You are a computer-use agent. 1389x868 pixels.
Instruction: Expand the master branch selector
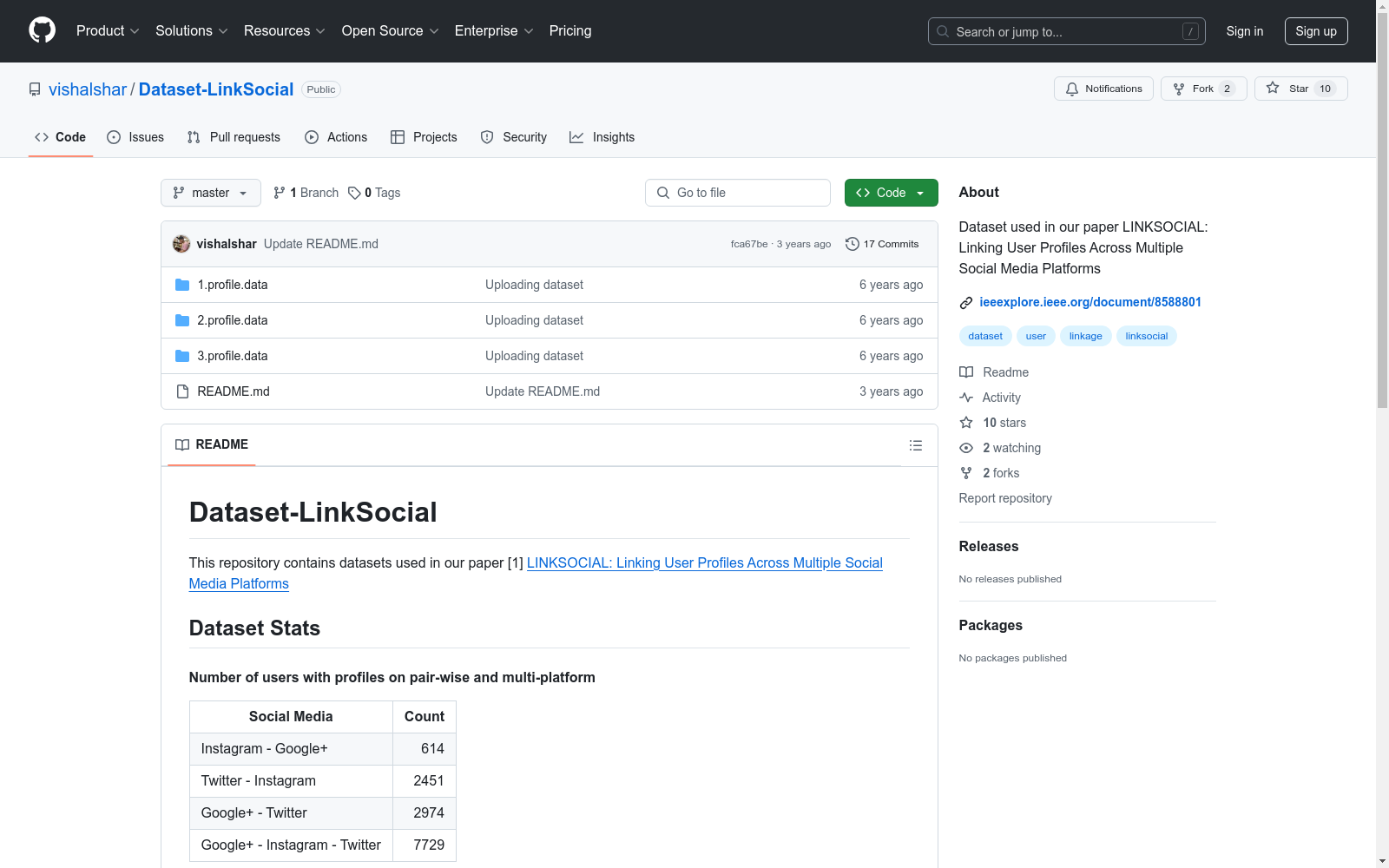pyautogui.click(x=211, y=193)
